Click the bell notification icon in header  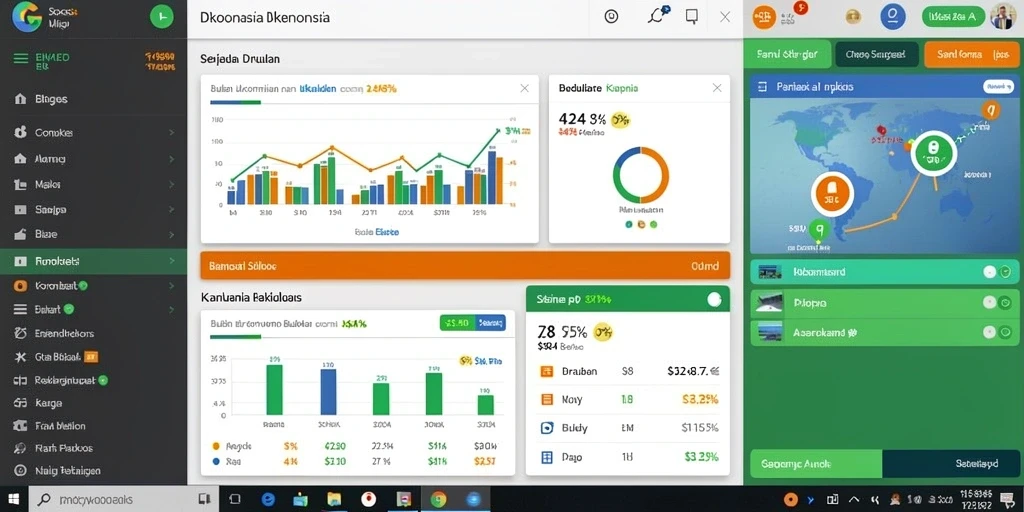[657, 16]
